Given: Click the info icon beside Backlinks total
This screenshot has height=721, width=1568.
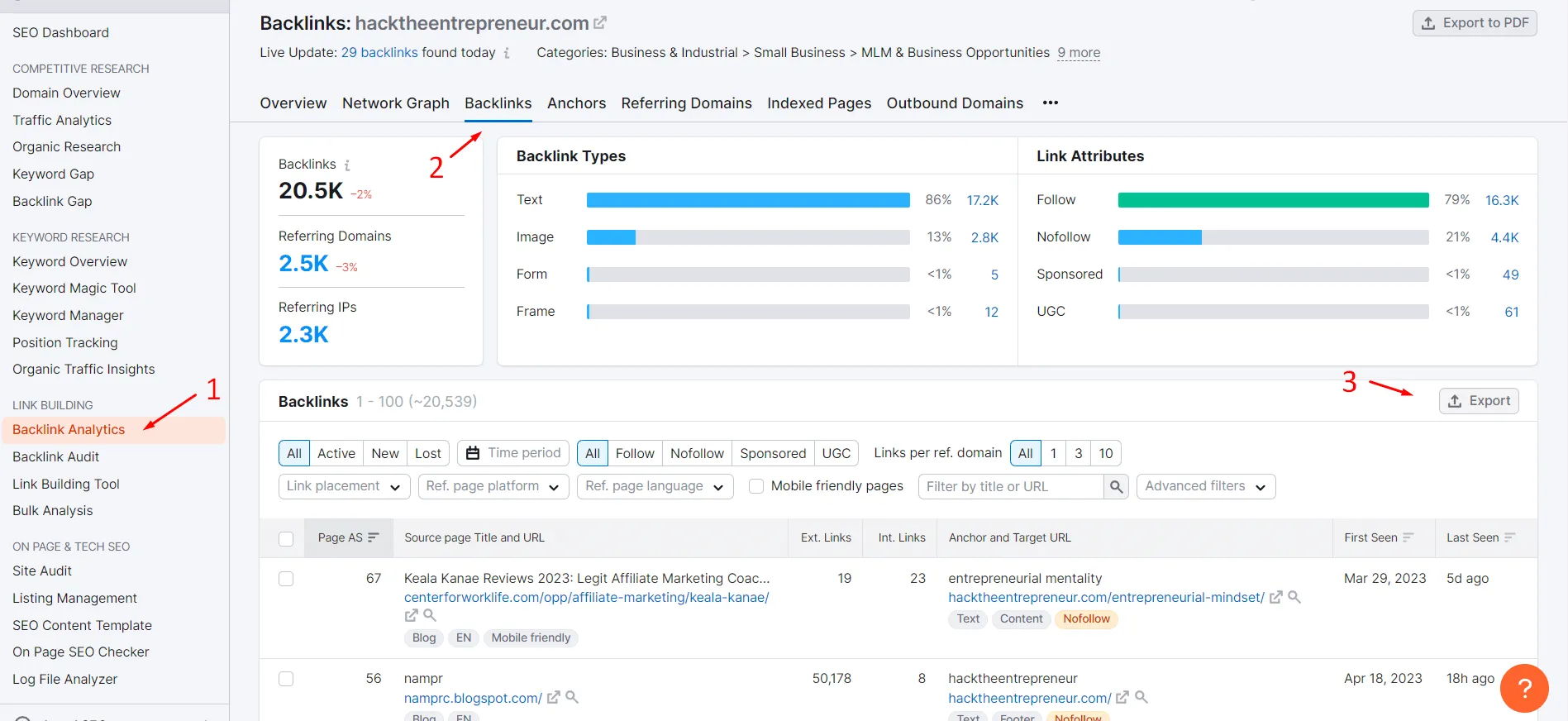Looking at the screenshot, I should click(347, 165).
